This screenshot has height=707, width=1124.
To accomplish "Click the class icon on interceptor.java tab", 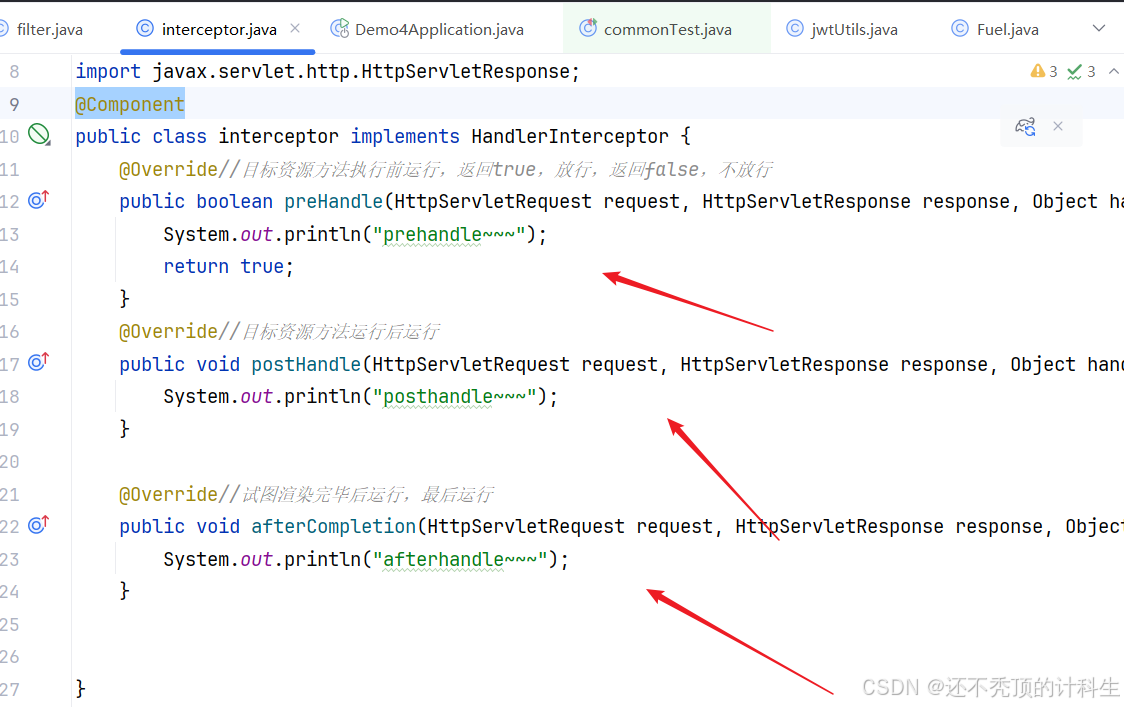I will [x=143, y=29].
